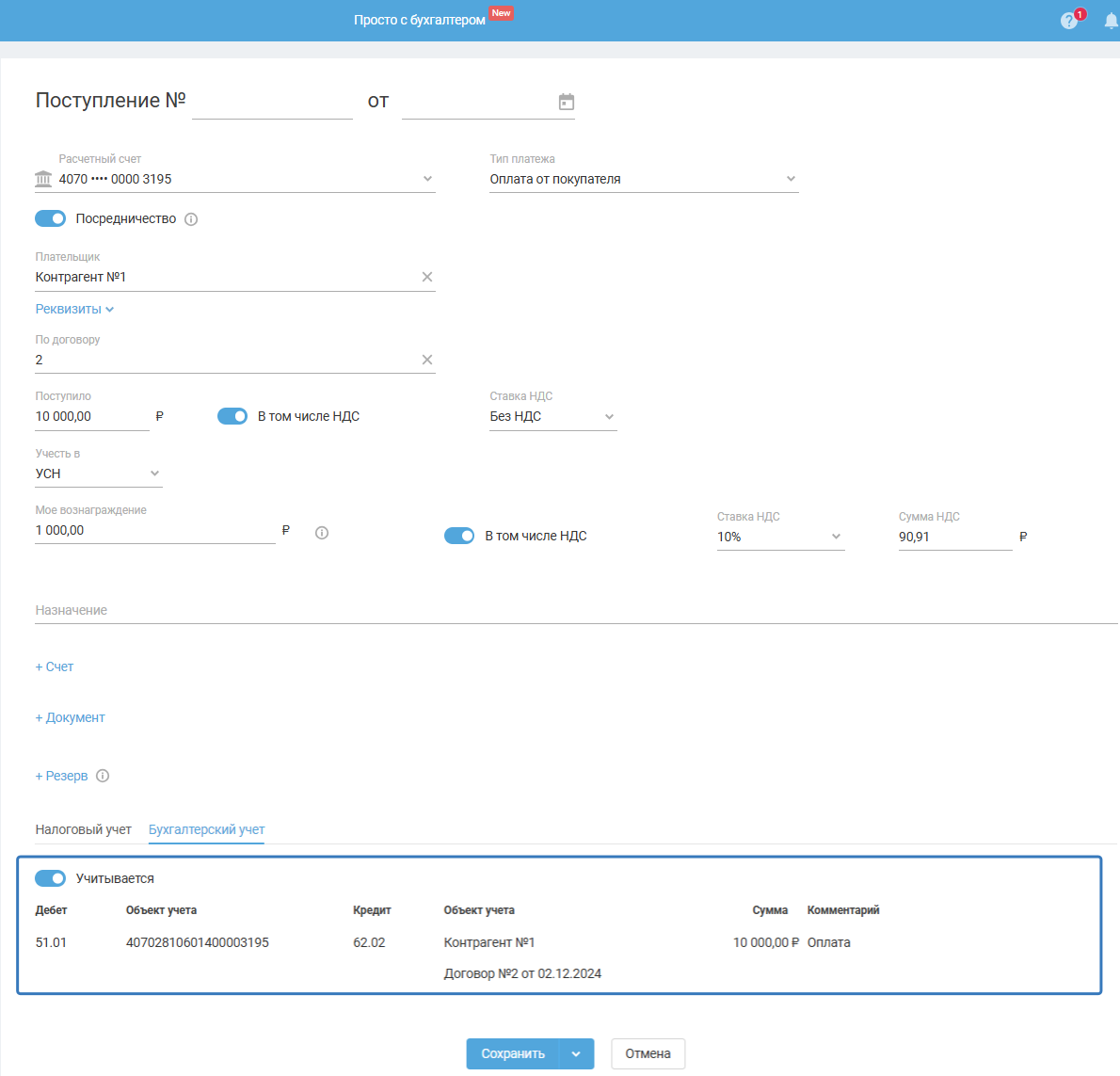1120x1076 pixels.
Task: Click info icon next to Посредничество
Action: point(191,219)
